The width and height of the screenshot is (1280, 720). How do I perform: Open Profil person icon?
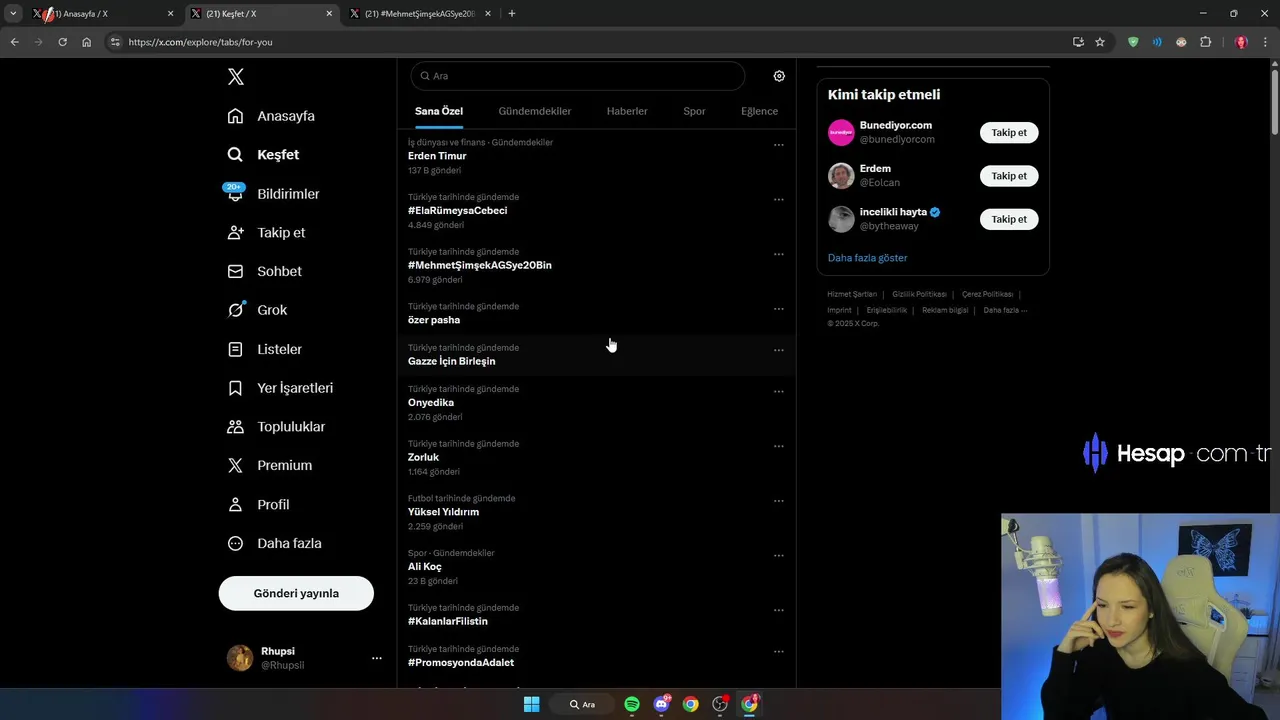tap(235, 504)
